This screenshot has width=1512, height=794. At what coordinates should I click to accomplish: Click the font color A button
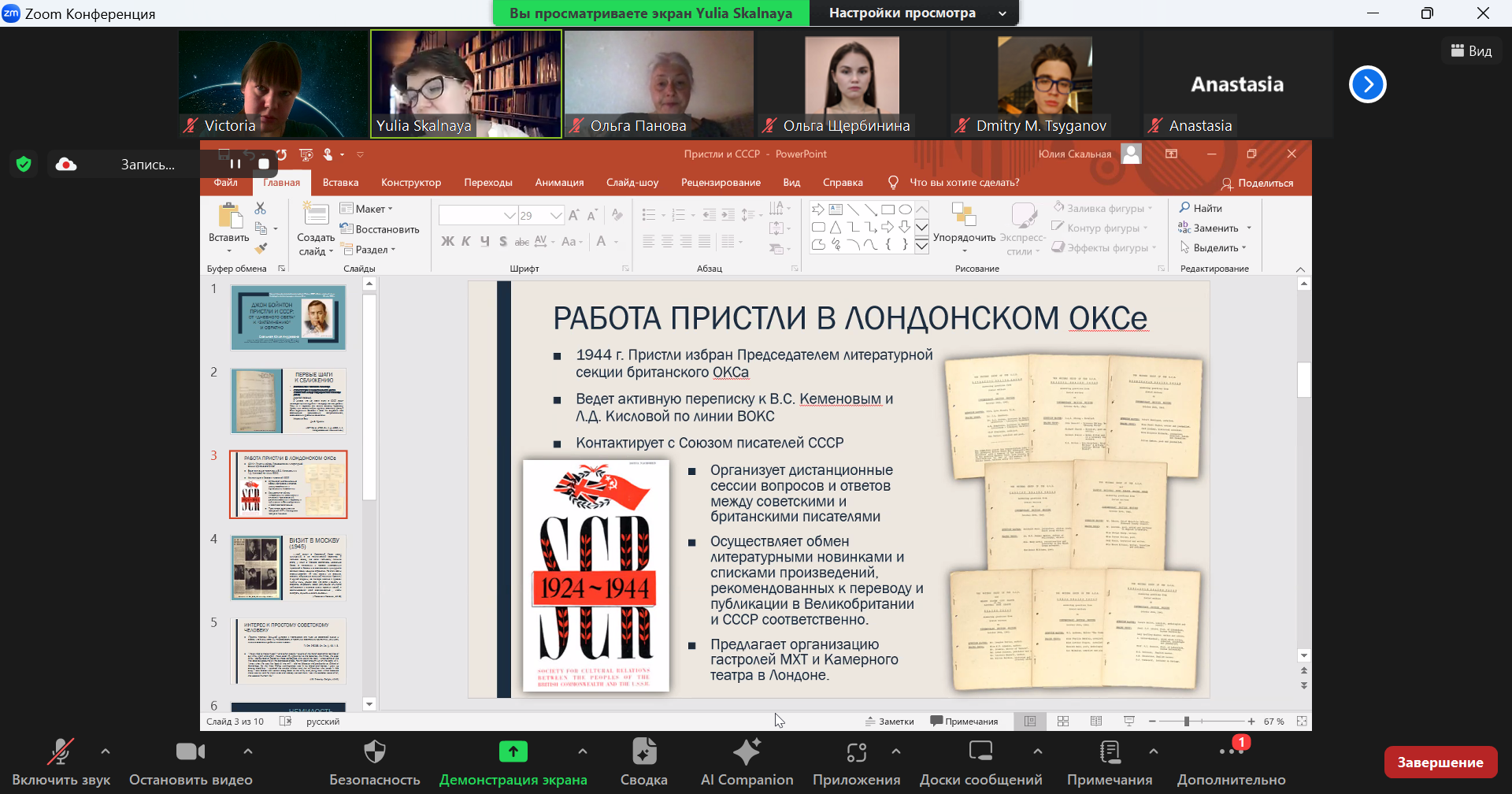click(x=602, y=241)
